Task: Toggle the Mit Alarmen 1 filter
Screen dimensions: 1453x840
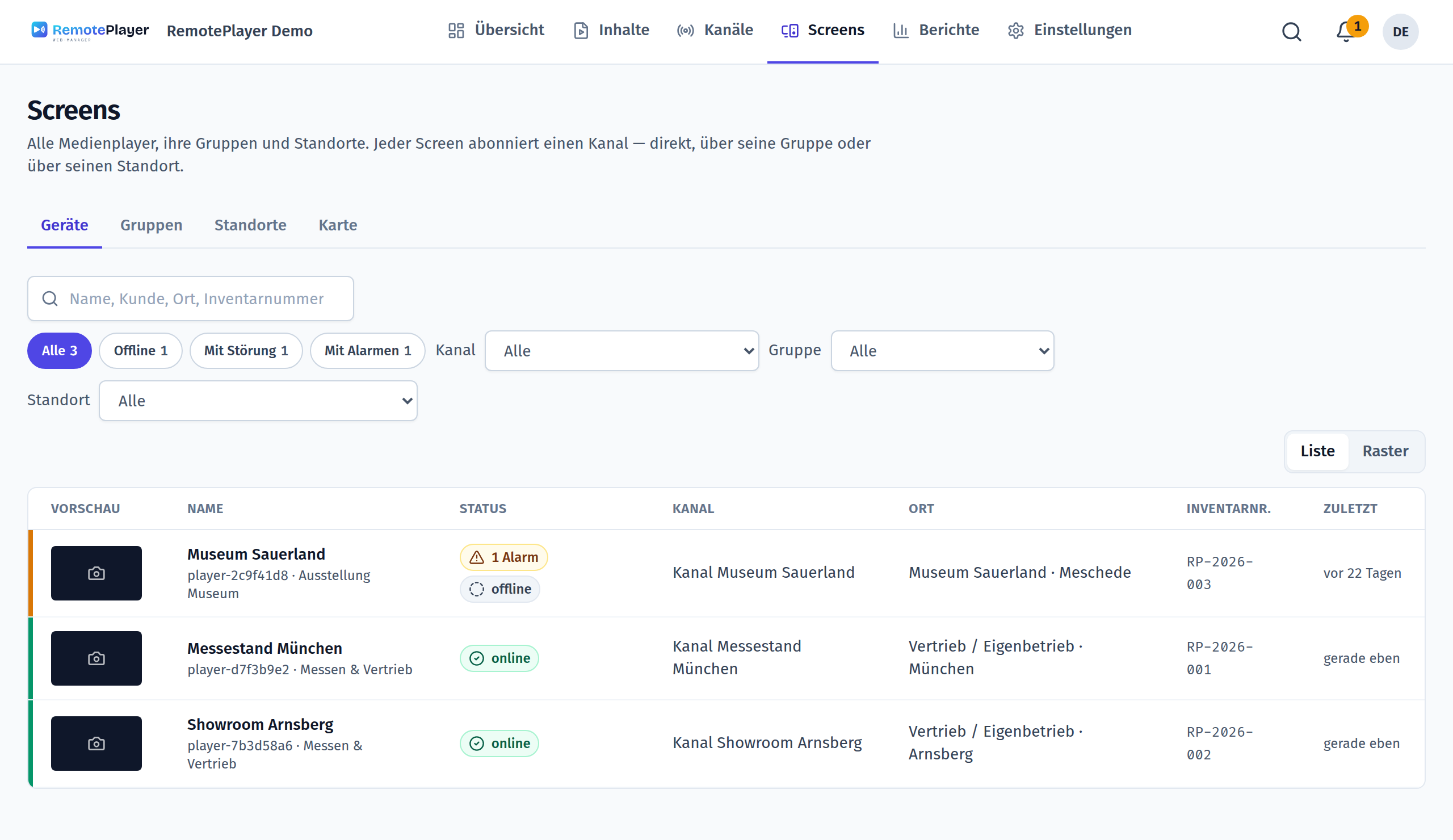Action: point(368,351)
